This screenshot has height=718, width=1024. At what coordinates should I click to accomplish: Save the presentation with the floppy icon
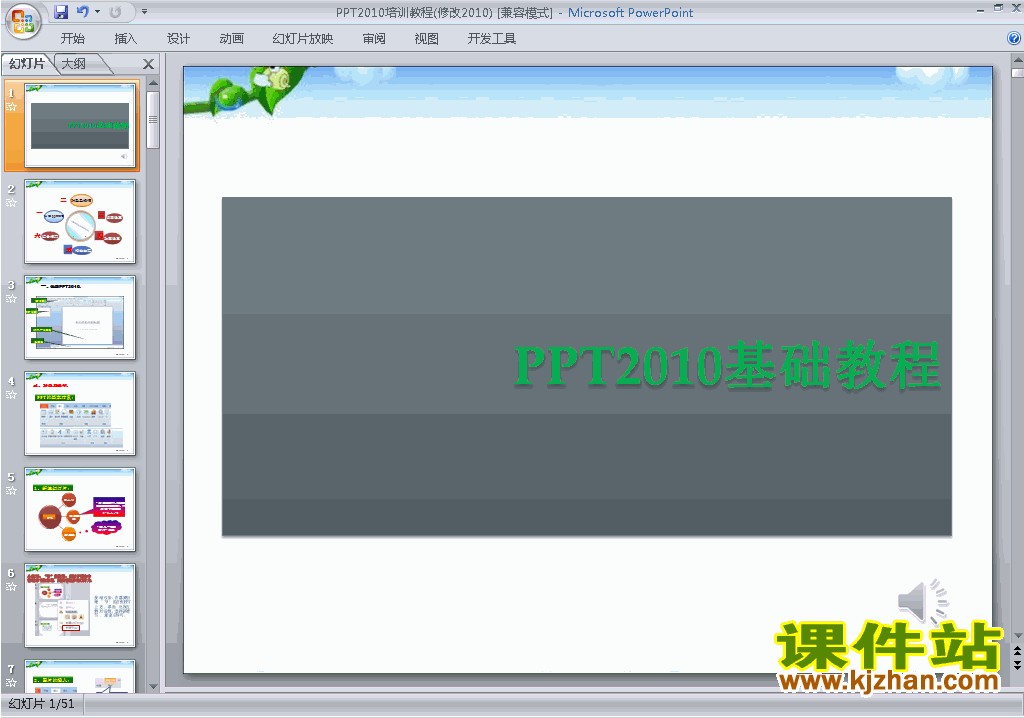61,12
